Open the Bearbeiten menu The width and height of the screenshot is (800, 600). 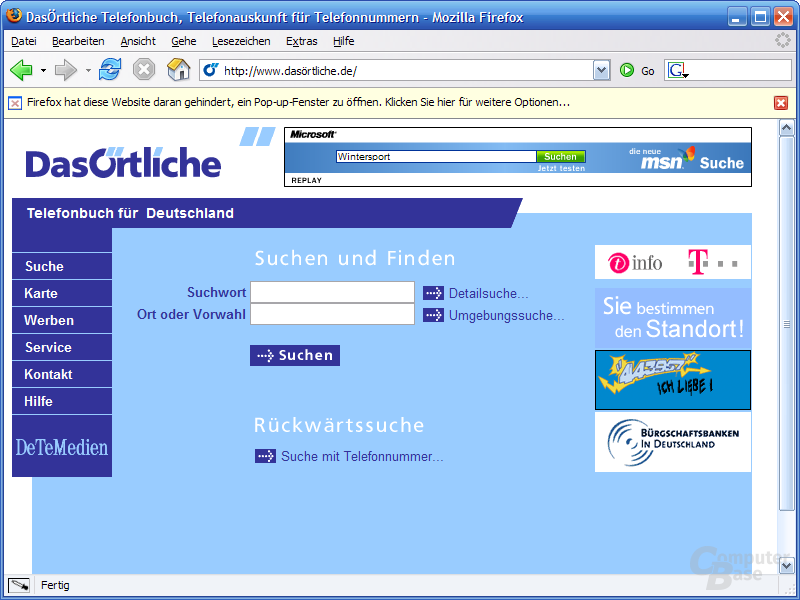78,41
